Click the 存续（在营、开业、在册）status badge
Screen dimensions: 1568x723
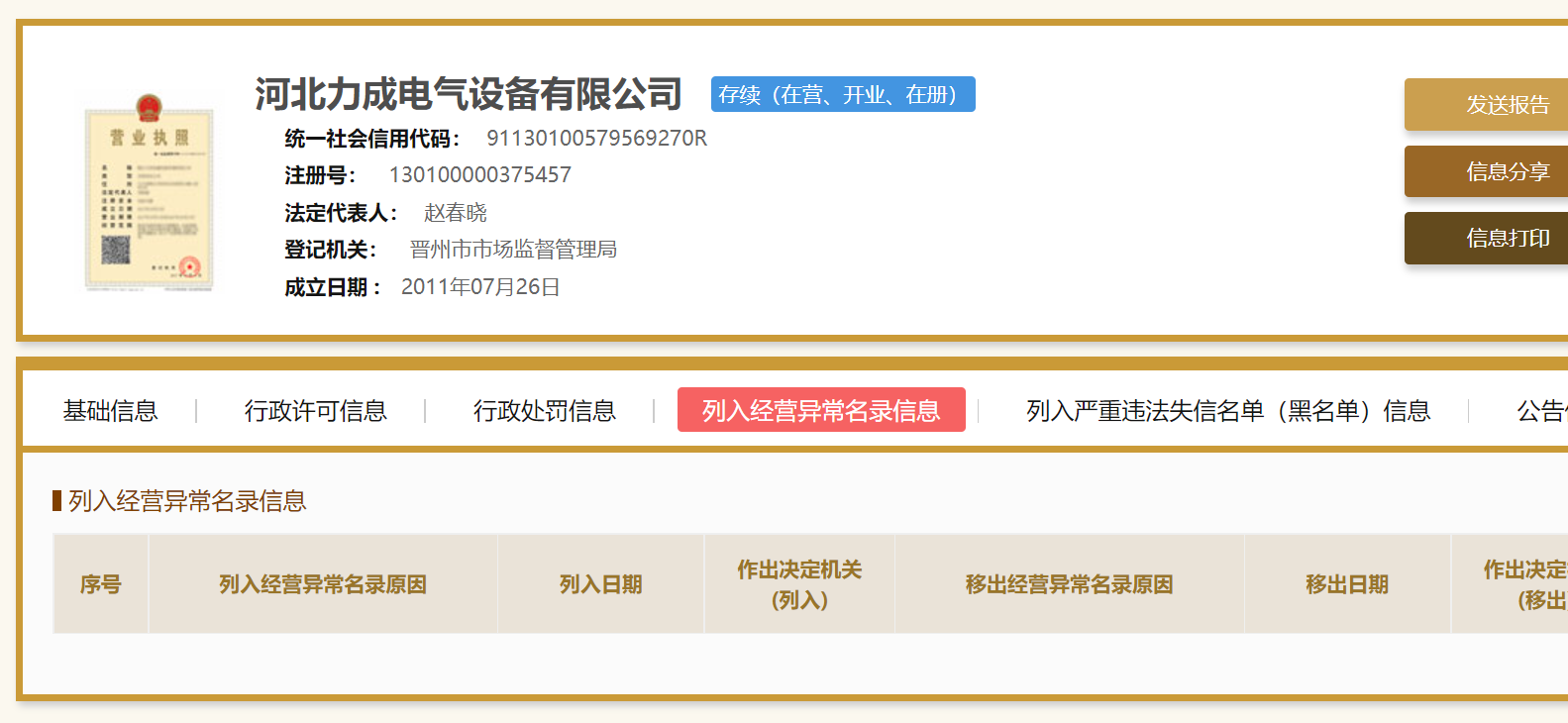coord(843,94)
